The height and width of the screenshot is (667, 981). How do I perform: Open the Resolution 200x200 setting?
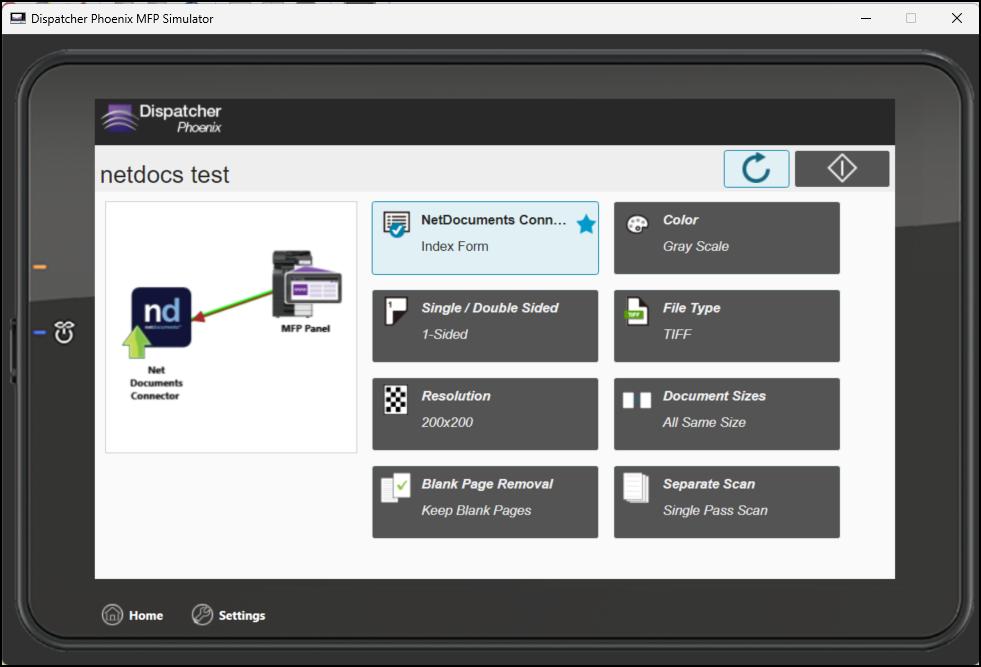click(x=485, y=414)
